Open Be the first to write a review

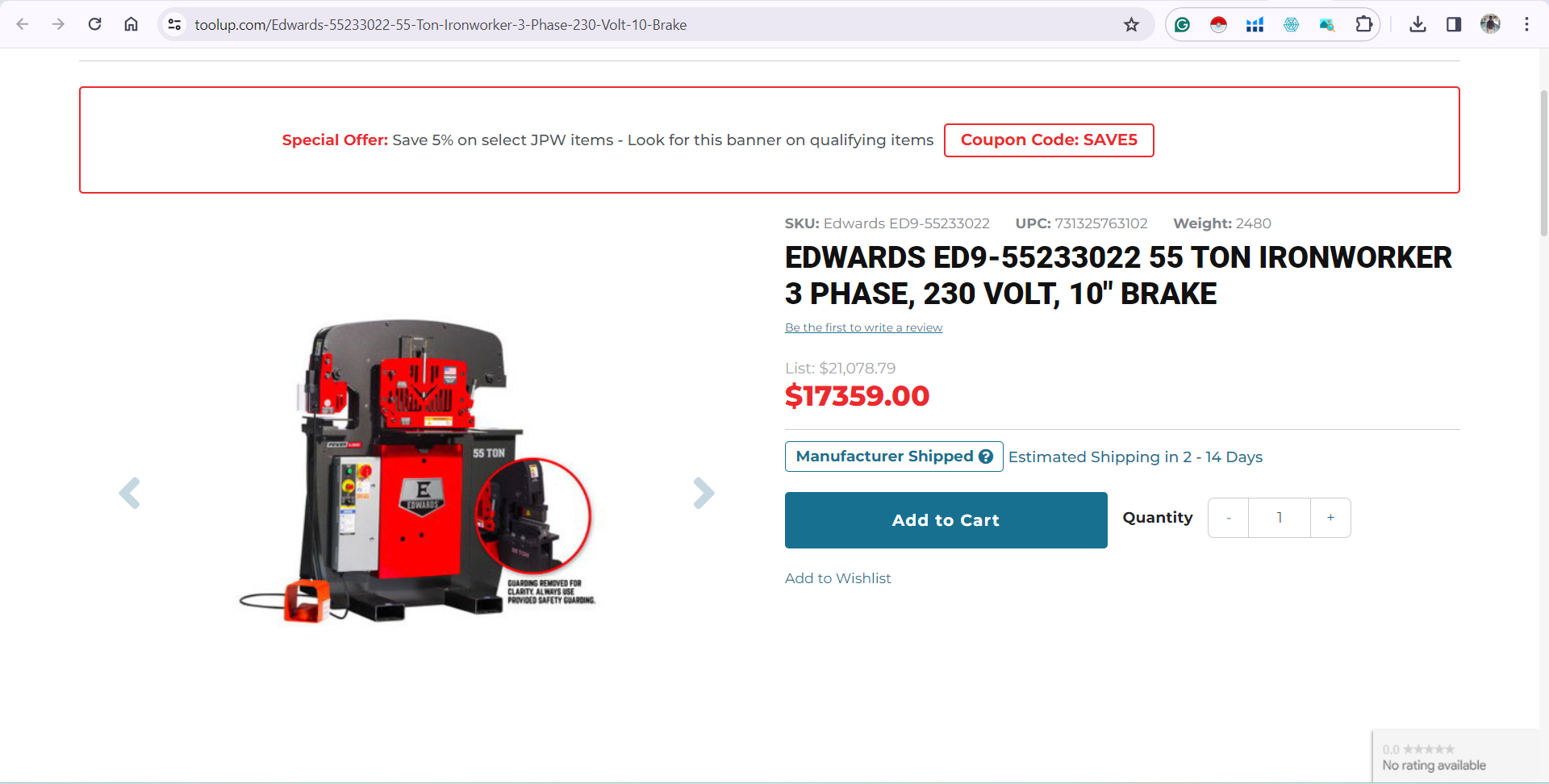click(863, 327)
